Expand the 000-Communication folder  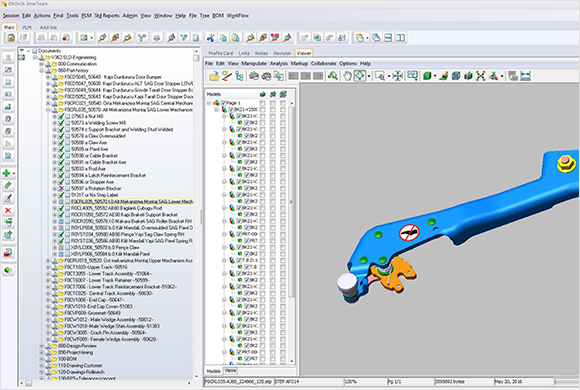(41, 64)
